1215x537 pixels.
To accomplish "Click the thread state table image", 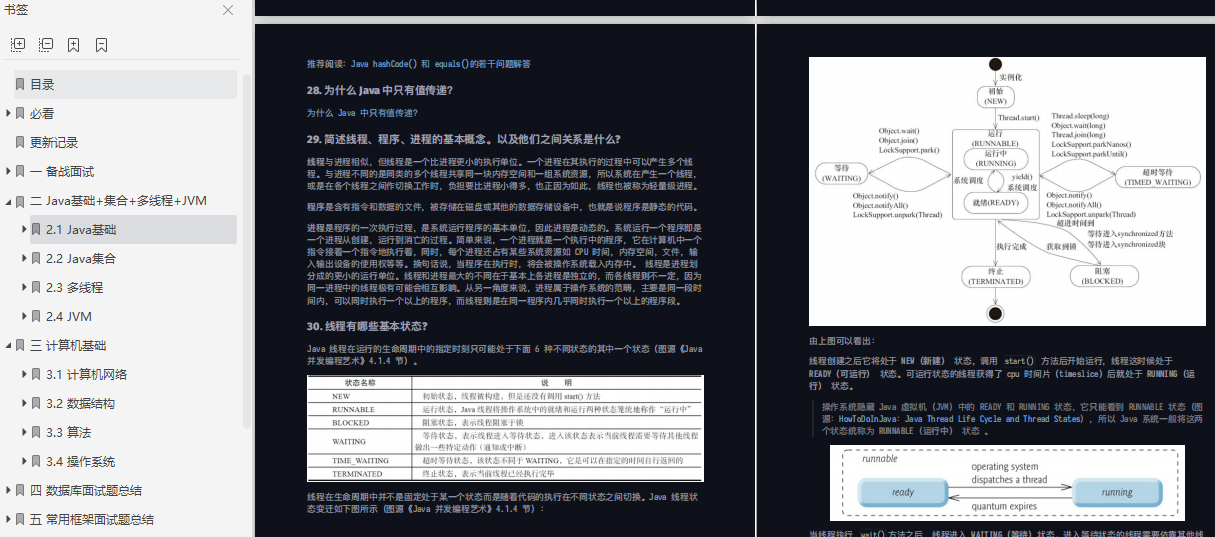I will click(505, 429).
